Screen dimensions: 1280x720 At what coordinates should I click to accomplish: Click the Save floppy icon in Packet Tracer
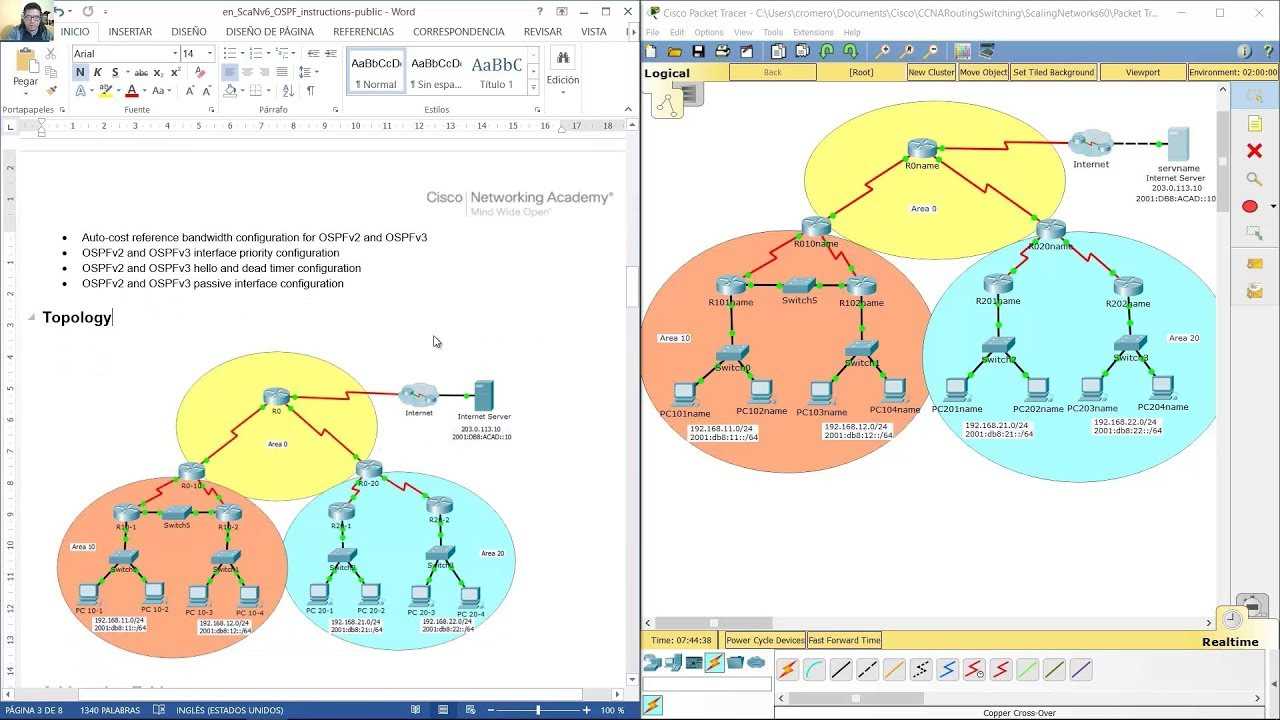[x=698, y=51]
